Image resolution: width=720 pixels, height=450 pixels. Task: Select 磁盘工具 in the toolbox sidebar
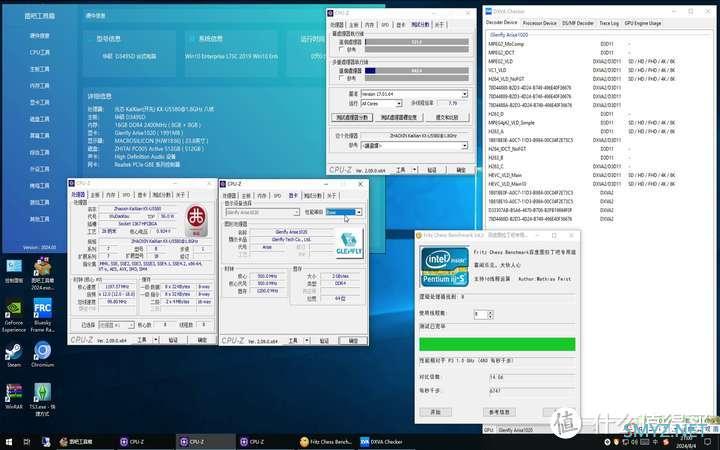tap(39, 119)
